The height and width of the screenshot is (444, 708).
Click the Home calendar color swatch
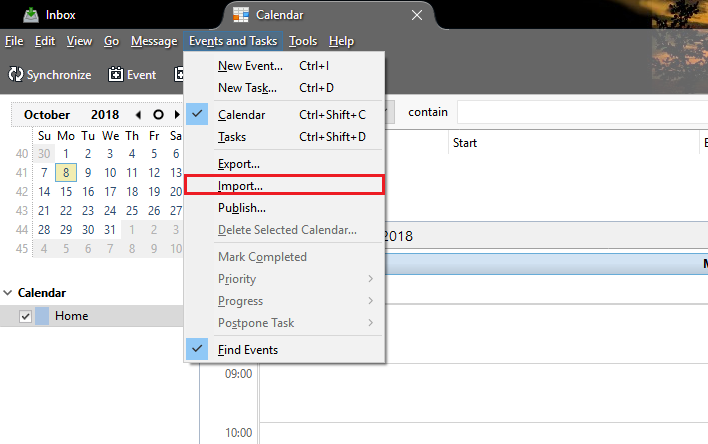tap(42, 316)
